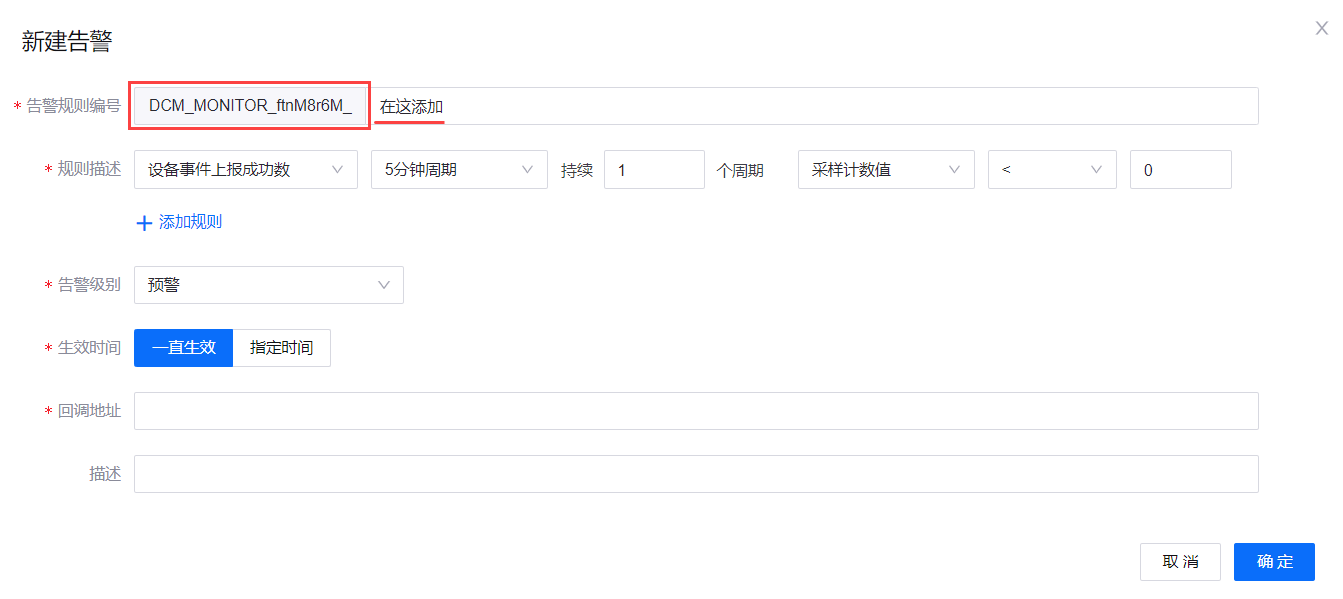Screen dimensions: 1343x599
Task: Click the plus icon beside 添加规则
Action: tap(144, 223)
